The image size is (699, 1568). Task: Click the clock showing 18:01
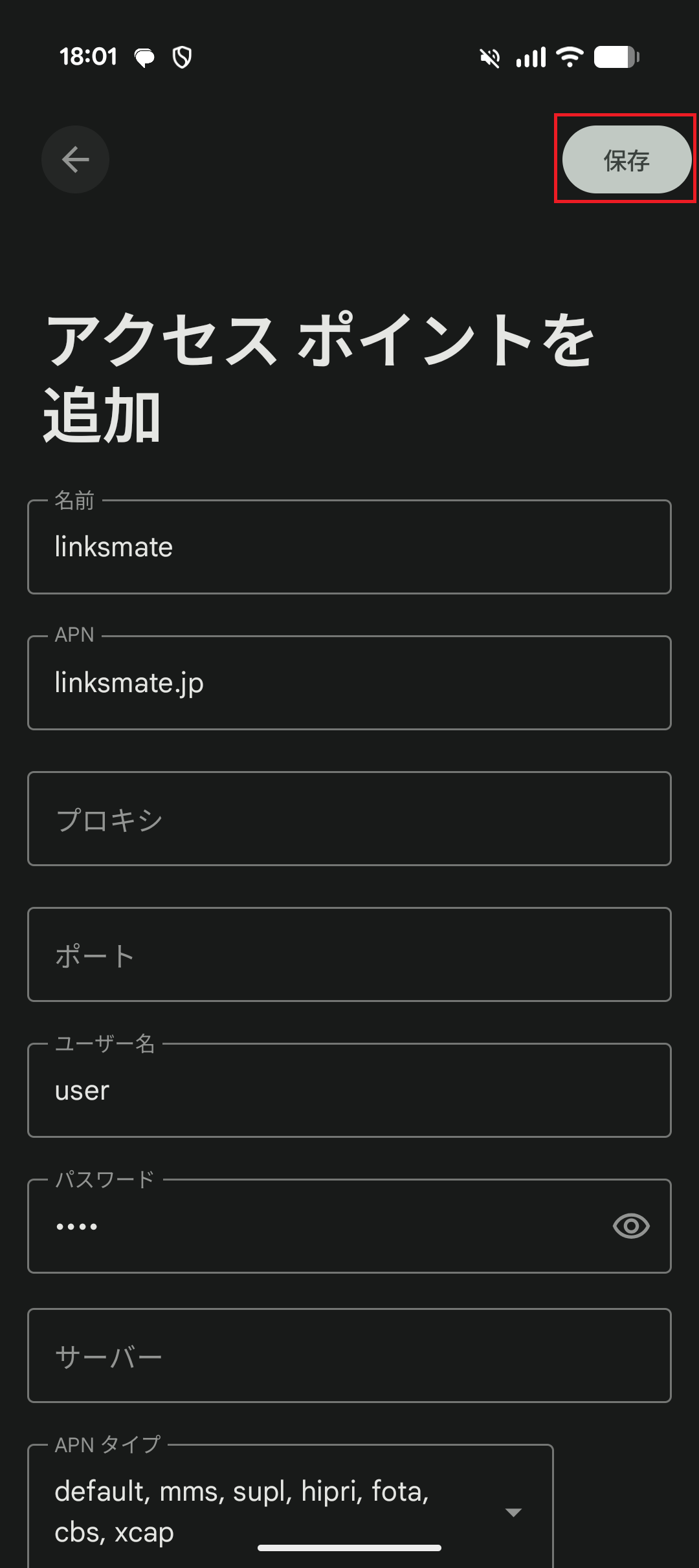click(x=89, y=57)
